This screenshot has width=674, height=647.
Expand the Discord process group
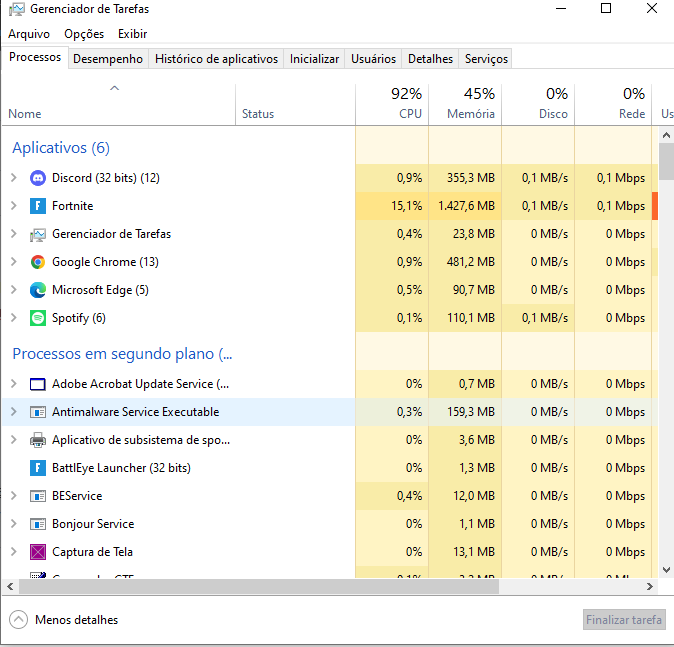[14, 178]
